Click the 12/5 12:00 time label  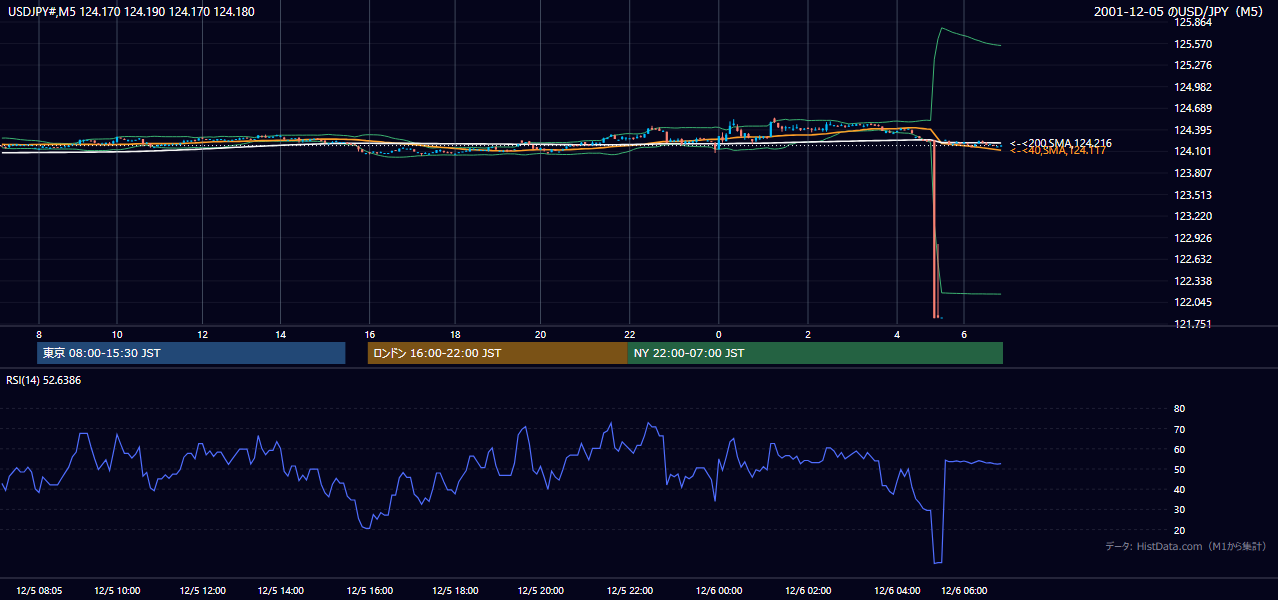[204, 590]
